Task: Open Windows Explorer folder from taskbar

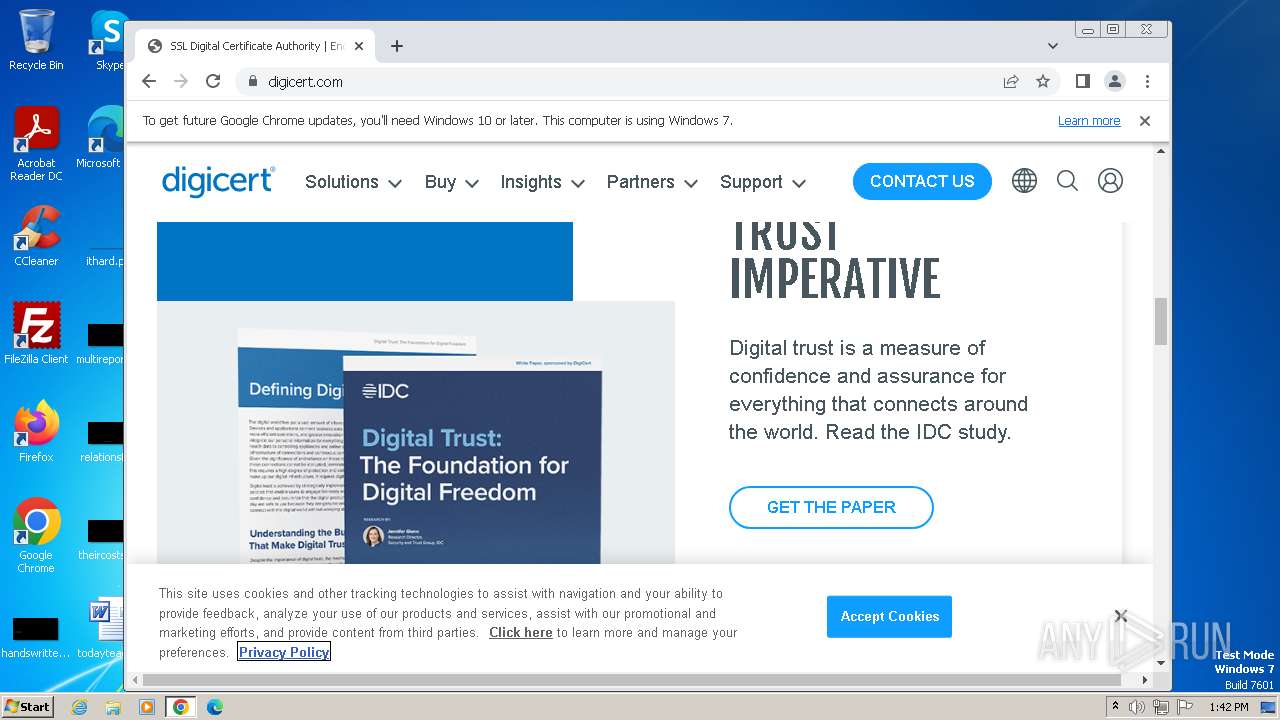Action: coord(113,707)
